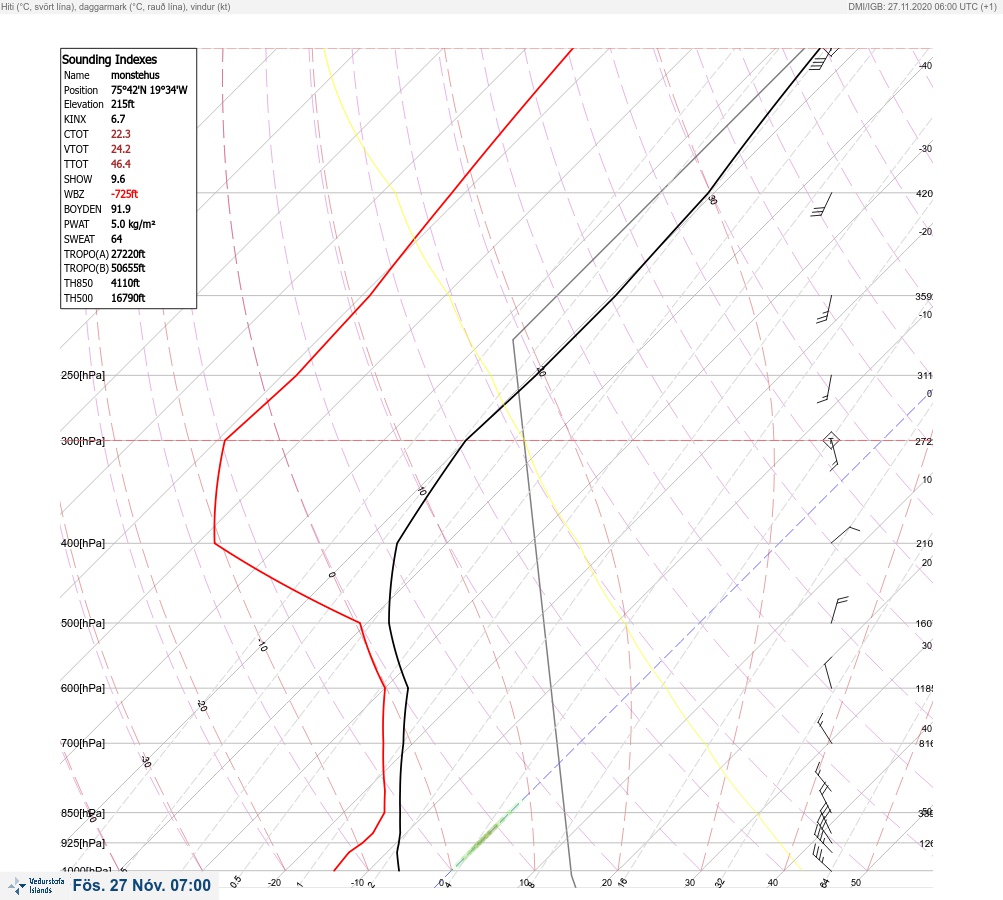Click the 300[hPa] pressure level label
Image resolution: width=1003 pixels, height=900 pixels.
(x=83, y=441)
